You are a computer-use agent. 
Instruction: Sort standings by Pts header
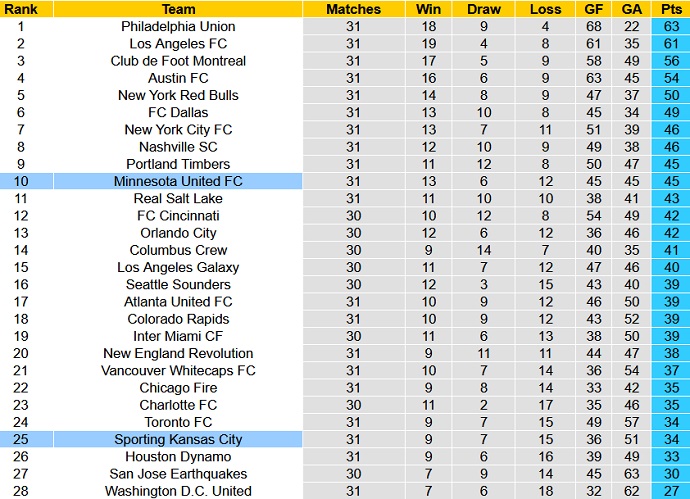pyautogui.click(x=670, y=9)
